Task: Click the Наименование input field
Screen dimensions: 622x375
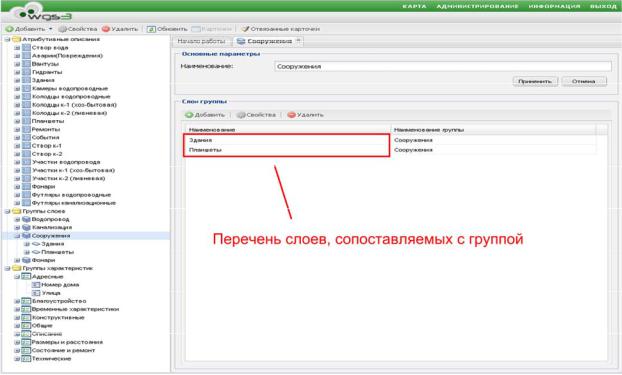Action: pos(443,66)
